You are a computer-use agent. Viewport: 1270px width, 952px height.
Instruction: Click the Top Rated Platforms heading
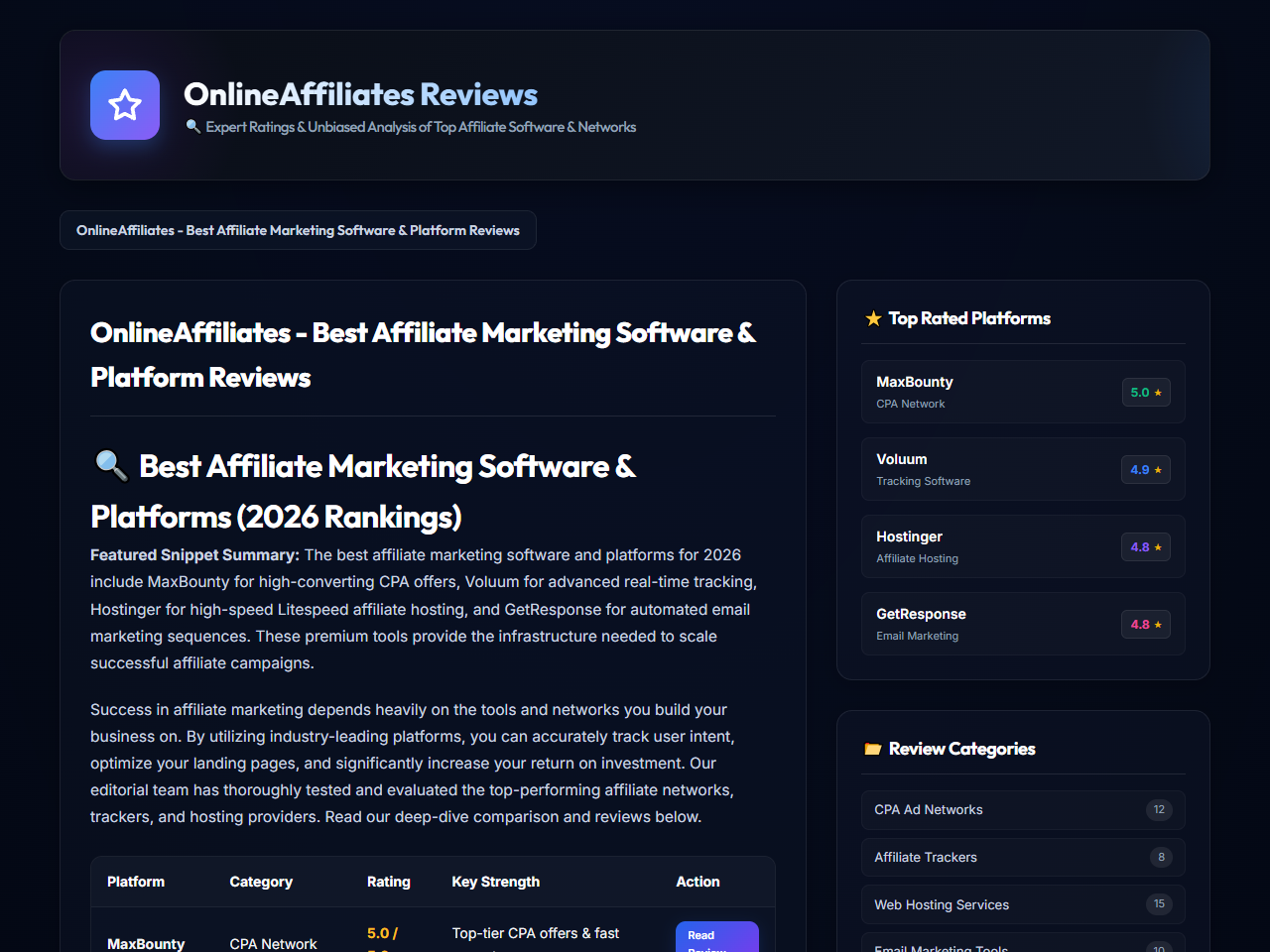(x=969, y=318)
